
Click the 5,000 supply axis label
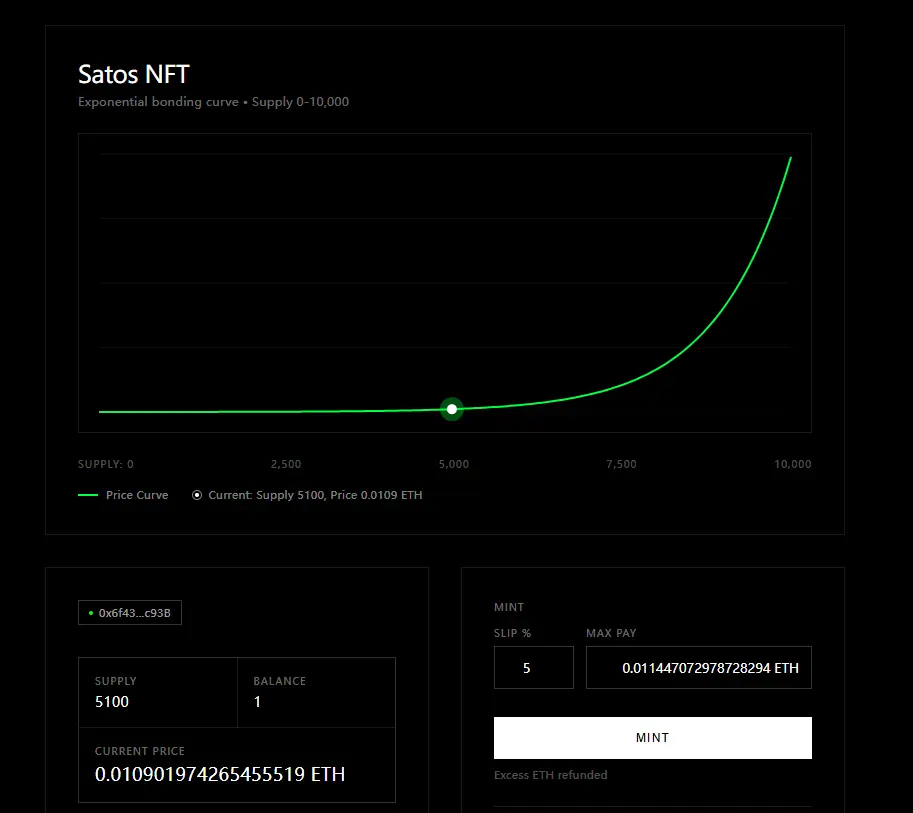pyautogui.click(x=454, y=464)
